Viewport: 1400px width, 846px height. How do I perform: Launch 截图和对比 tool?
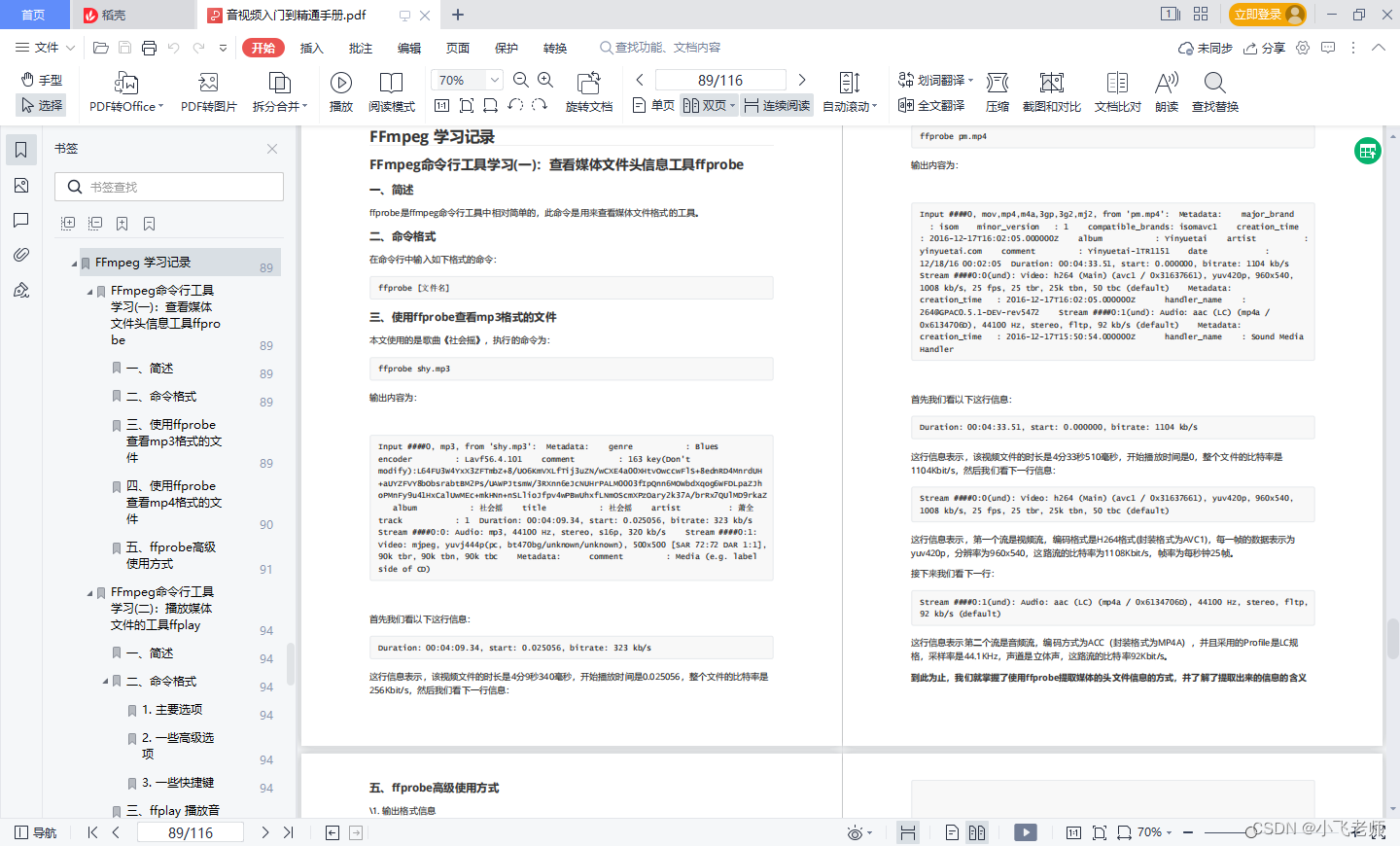(x=1051, y=92)
